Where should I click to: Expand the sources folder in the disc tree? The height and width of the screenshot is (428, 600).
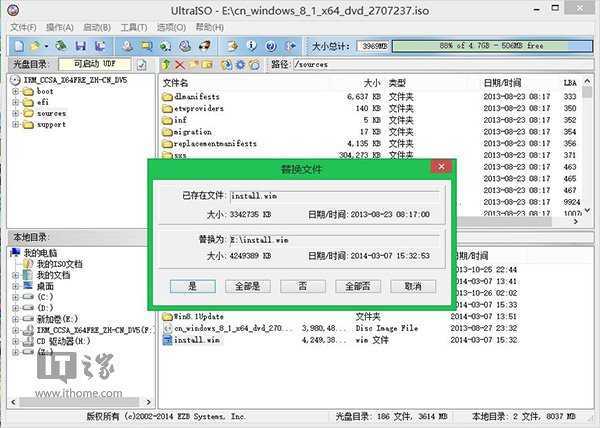coord(15,114)
